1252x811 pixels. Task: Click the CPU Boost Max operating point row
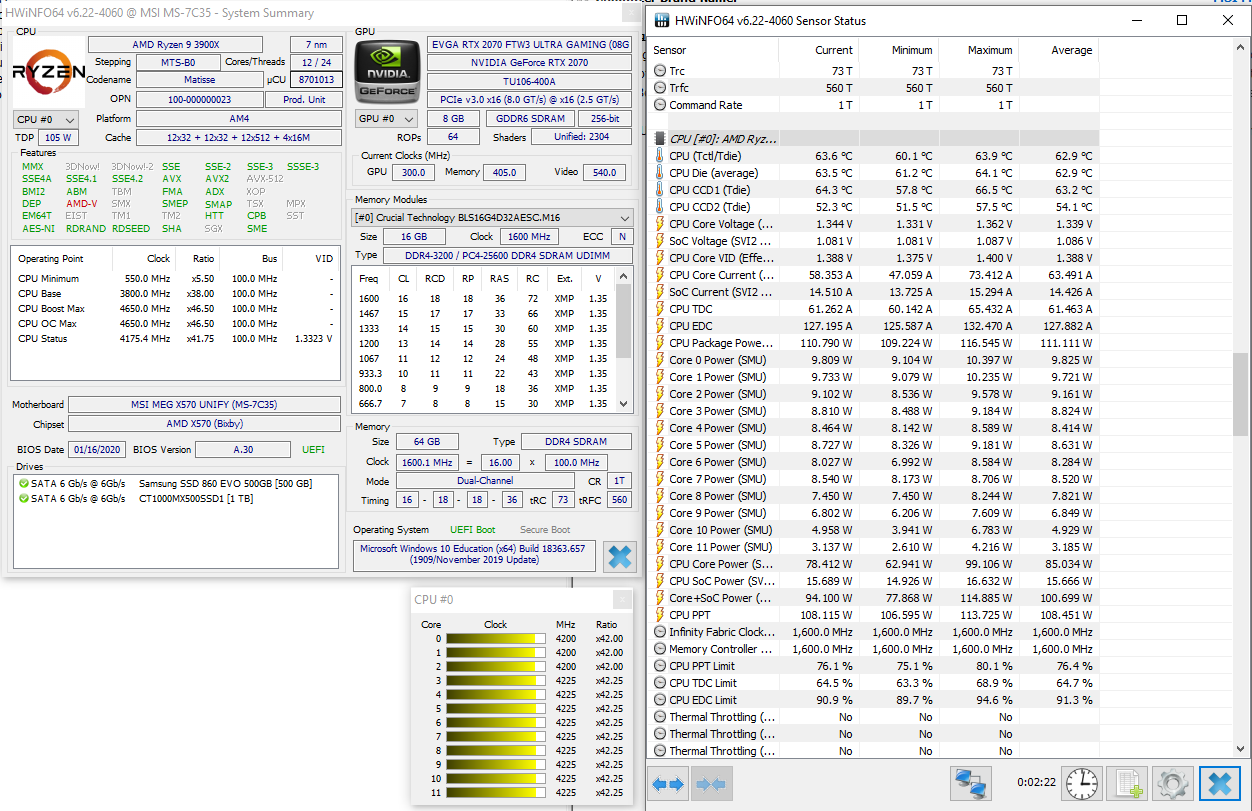coord(175,309)
